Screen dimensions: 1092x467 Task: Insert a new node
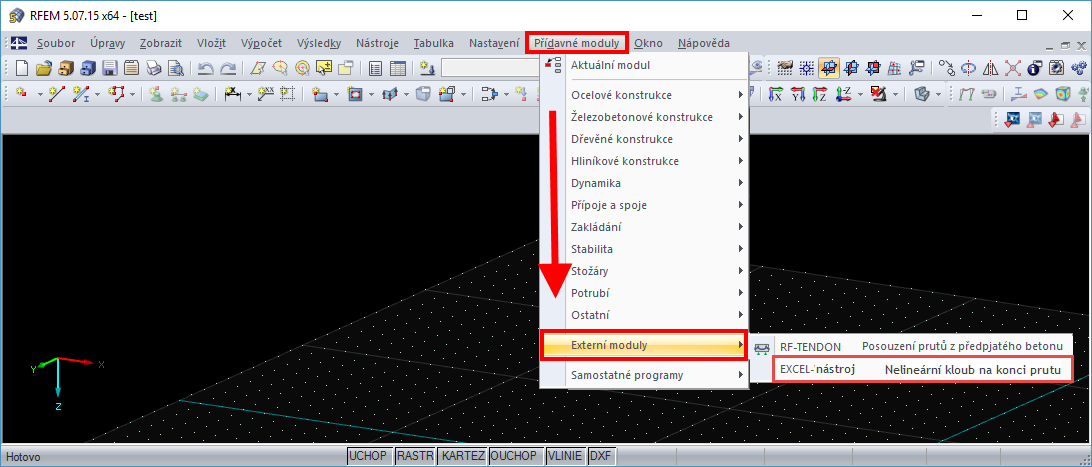[x=21, y=93]
